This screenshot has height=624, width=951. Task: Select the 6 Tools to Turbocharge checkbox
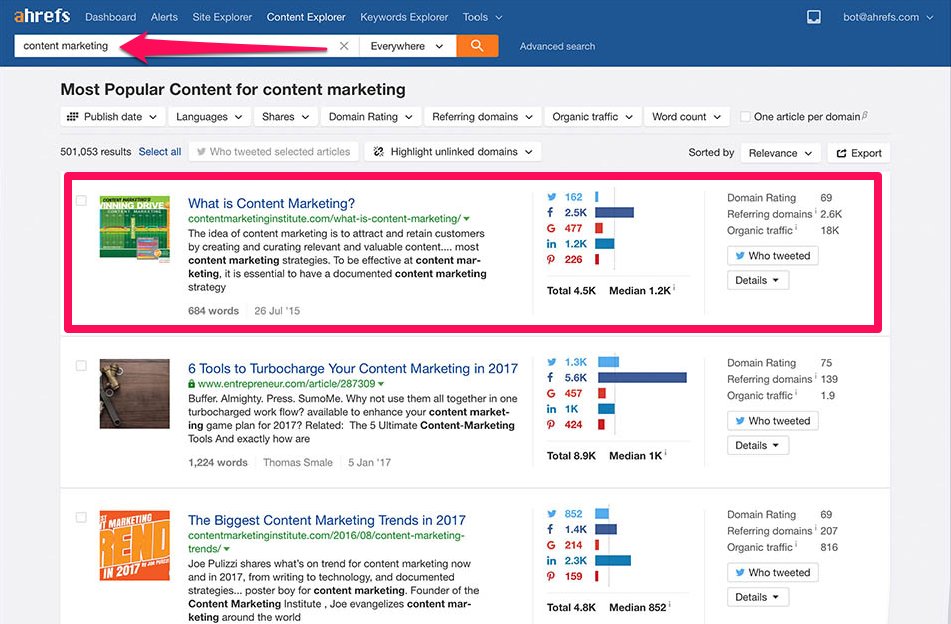click(81, 366)
